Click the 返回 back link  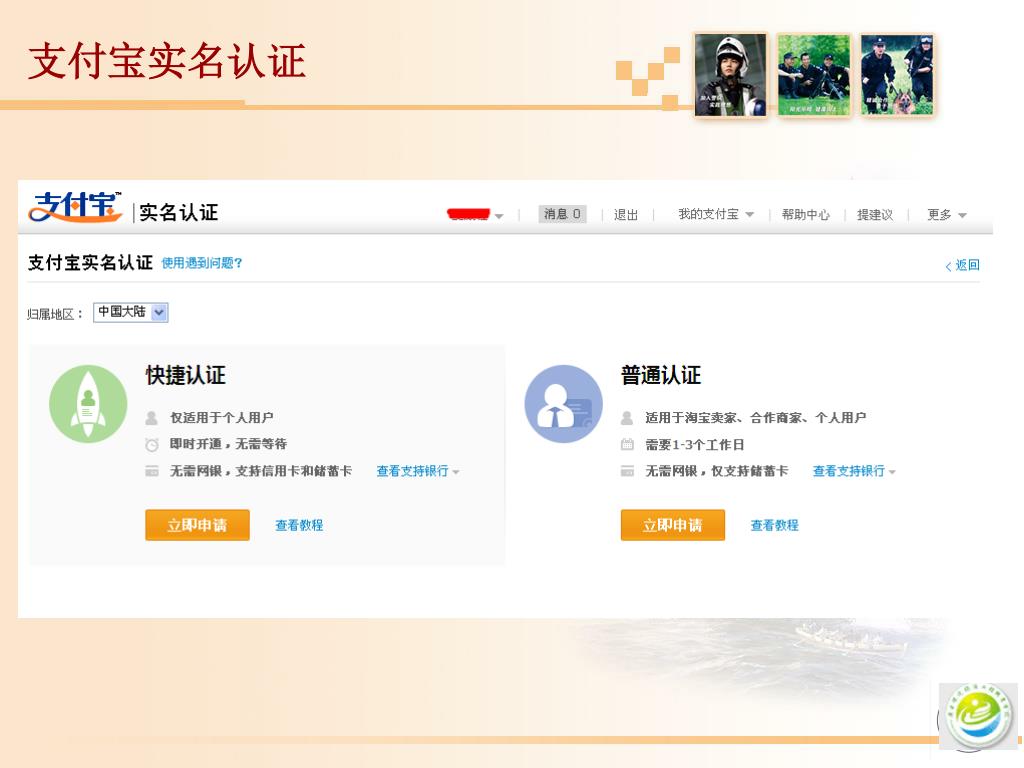click(963, 265)
